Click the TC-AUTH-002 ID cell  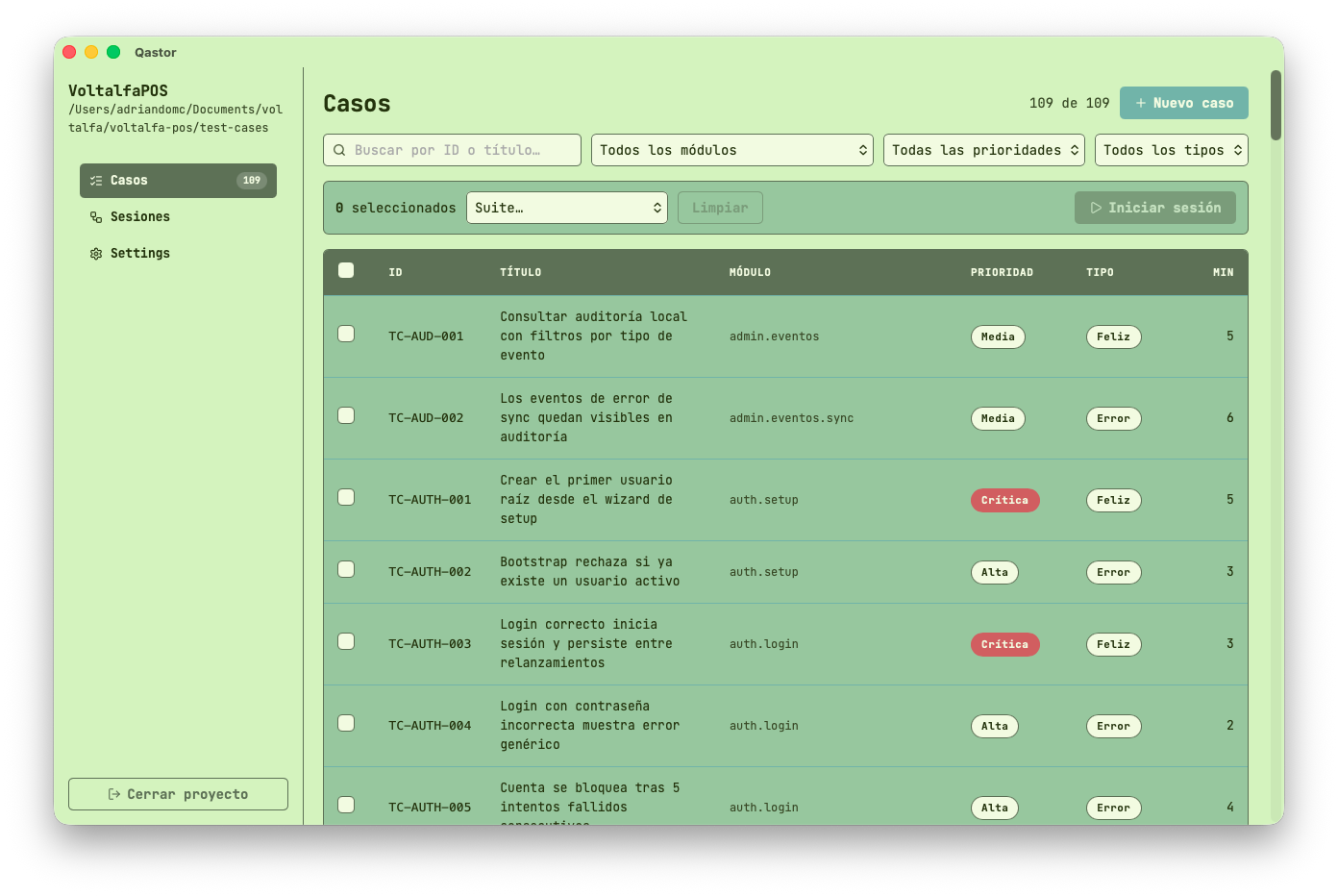click(x=430, y=572)
